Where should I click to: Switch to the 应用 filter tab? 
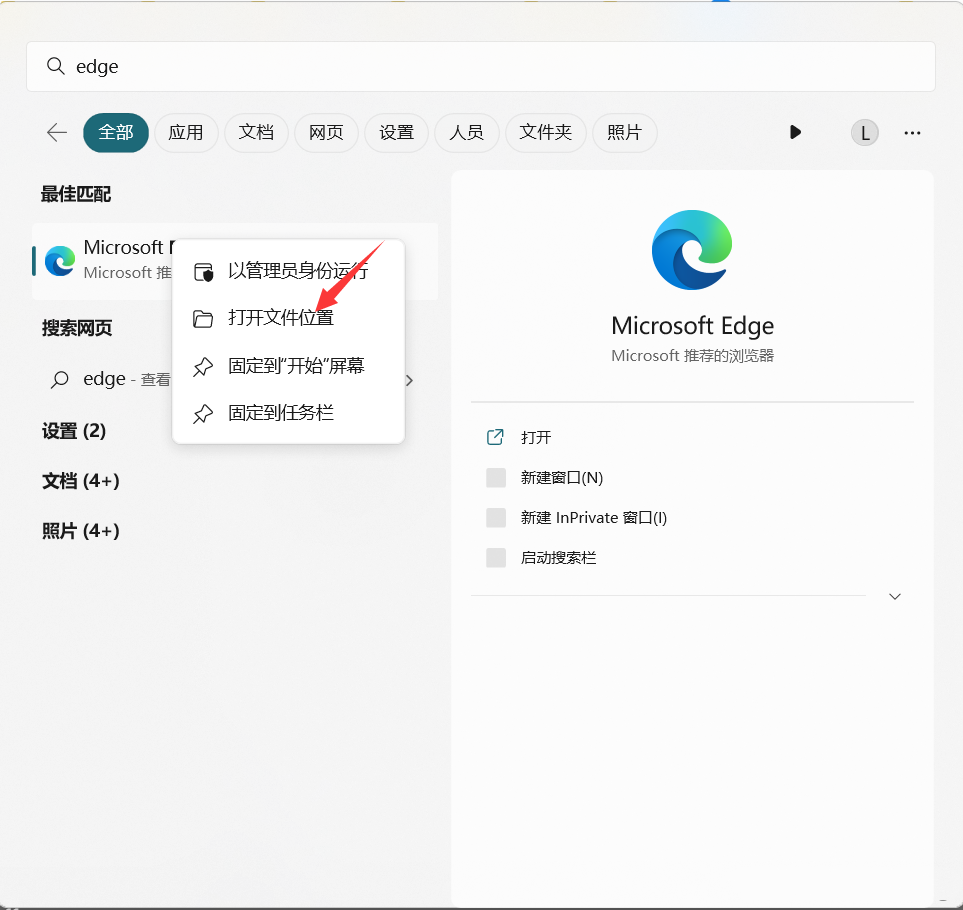coord(186,133)
